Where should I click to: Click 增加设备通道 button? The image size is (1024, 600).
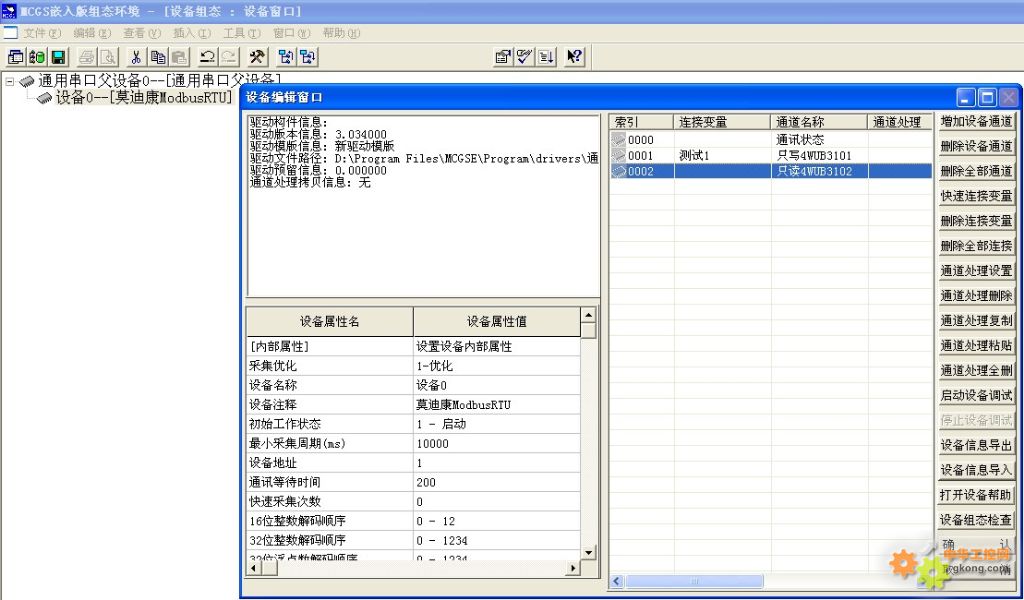click(x=976, y=121)
